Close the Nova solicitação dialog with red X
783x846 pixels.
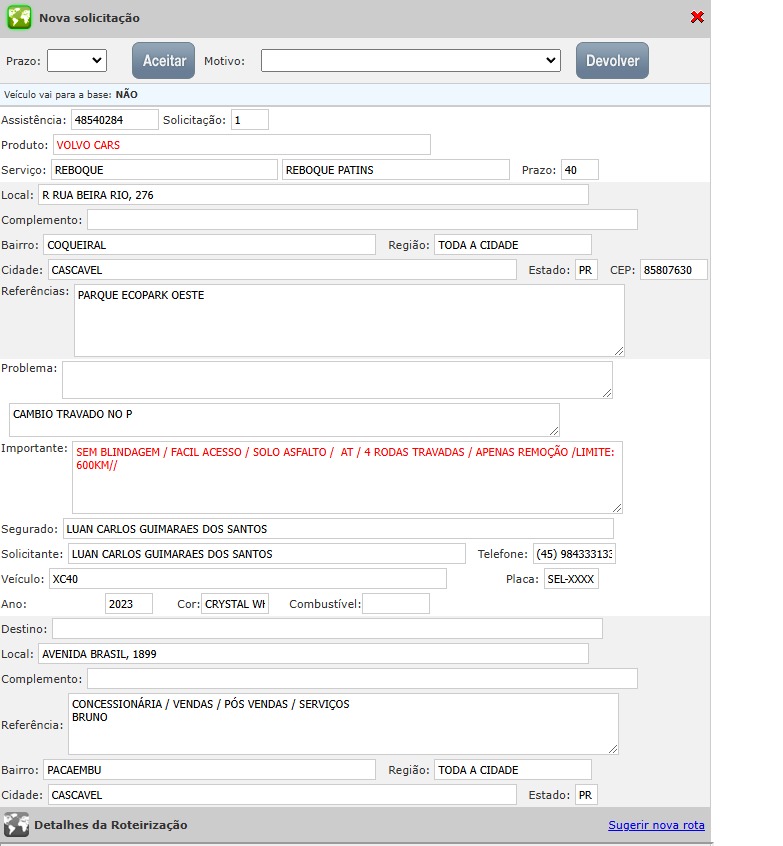pos(697,17)
